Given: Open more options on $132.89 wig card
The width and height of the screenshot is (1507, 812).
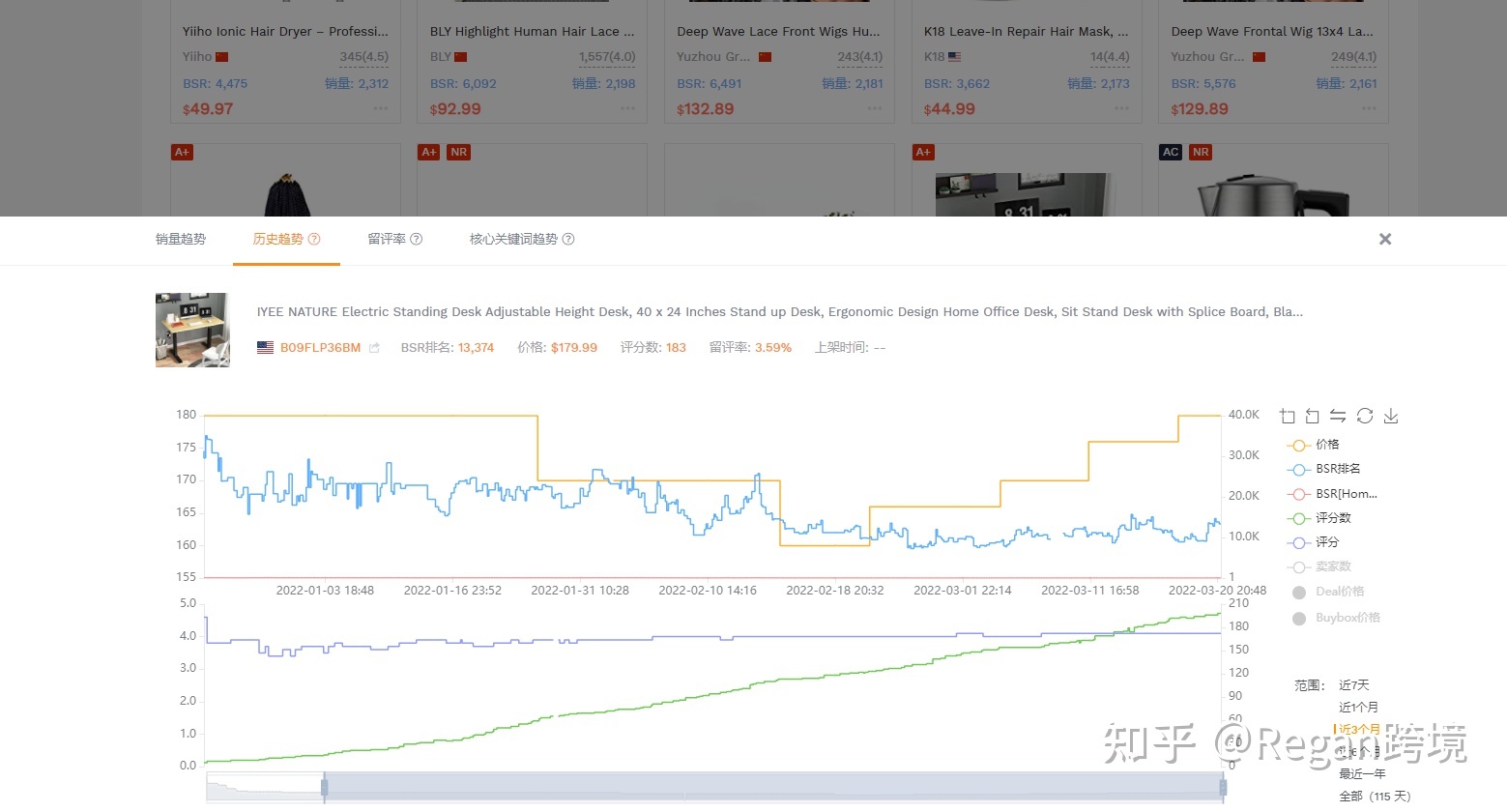Looking at the screenshot, I should tap(876, 108).
